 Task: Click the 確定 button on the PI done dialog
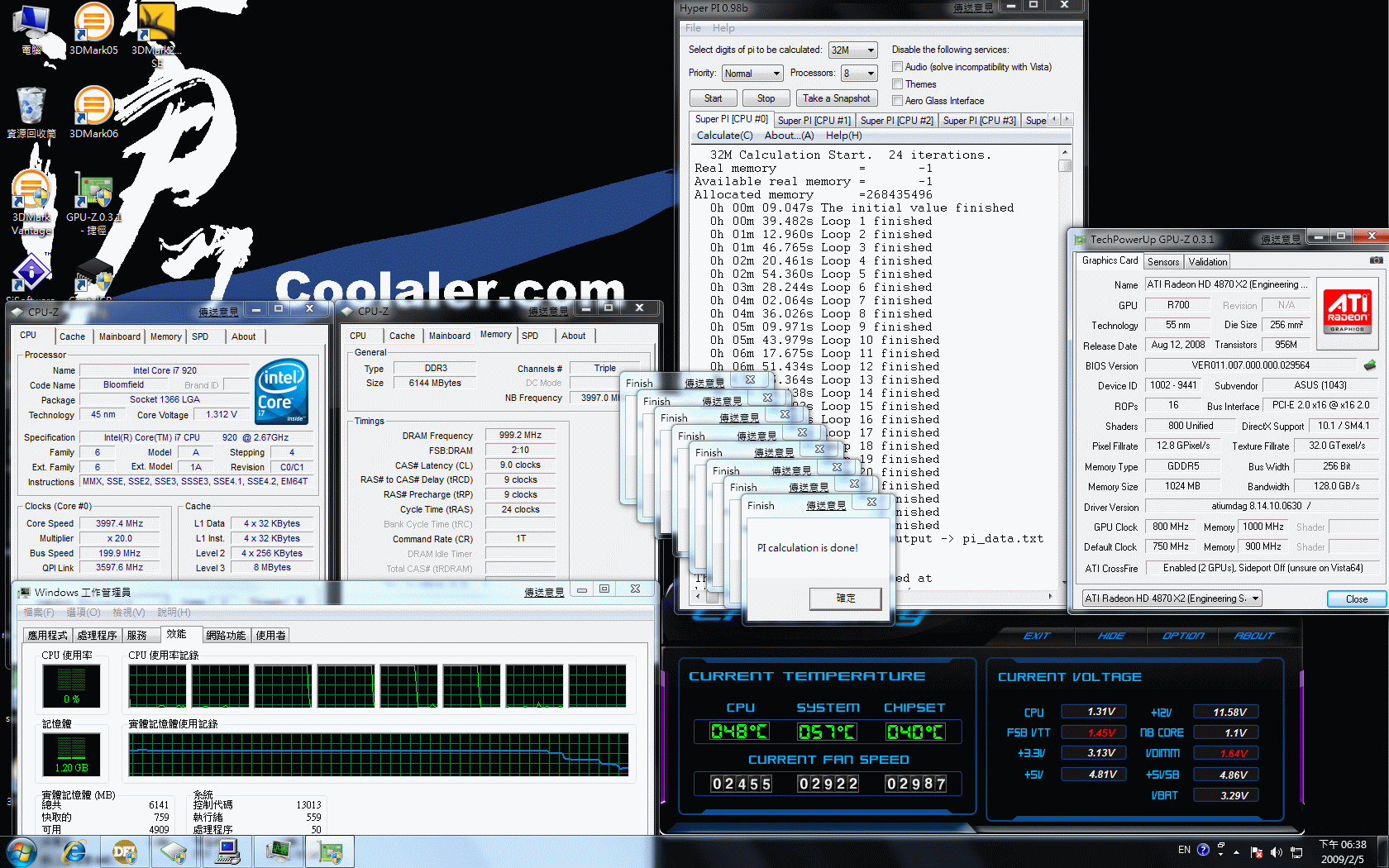tap(846, 599)
